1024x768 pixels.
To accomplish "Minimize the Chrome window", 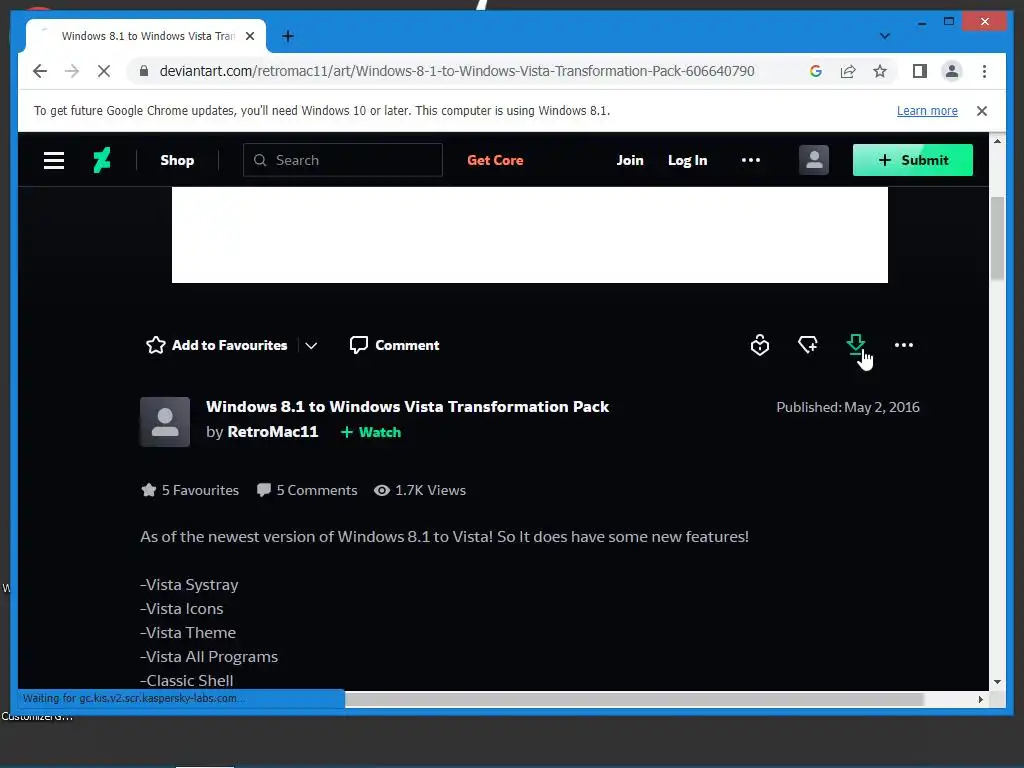I will (x=921, y=22).
